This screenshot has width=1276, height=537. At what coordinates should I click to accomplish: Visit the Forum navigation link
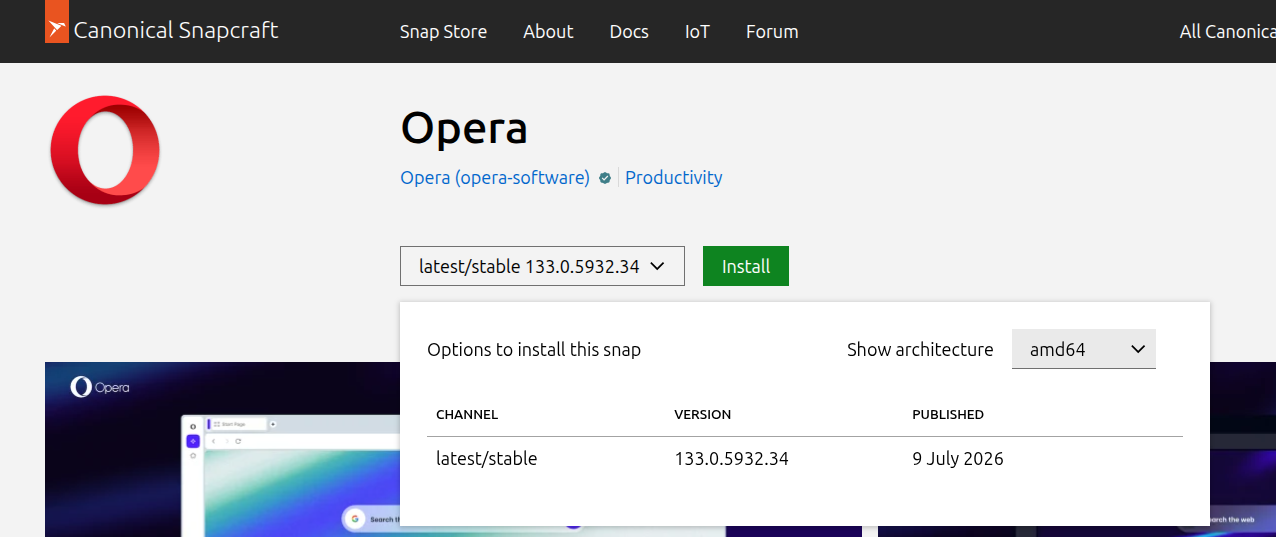tap(772, 31)
